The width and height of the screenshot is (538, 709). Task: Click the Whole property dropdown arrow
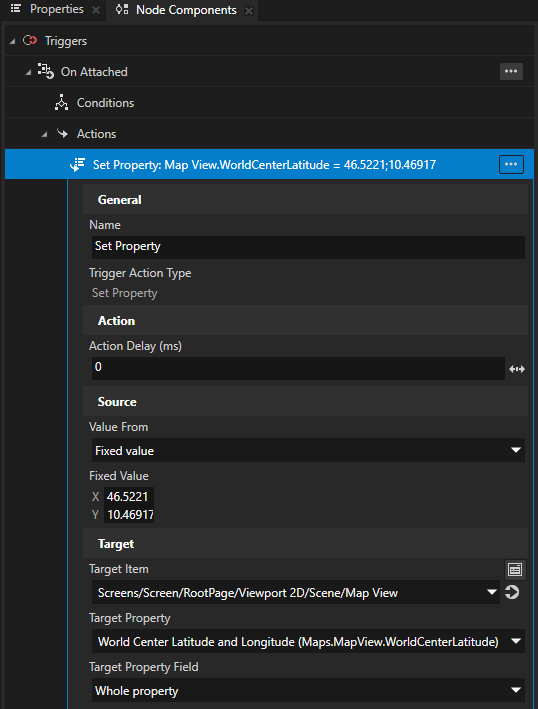tap(516, 690)
